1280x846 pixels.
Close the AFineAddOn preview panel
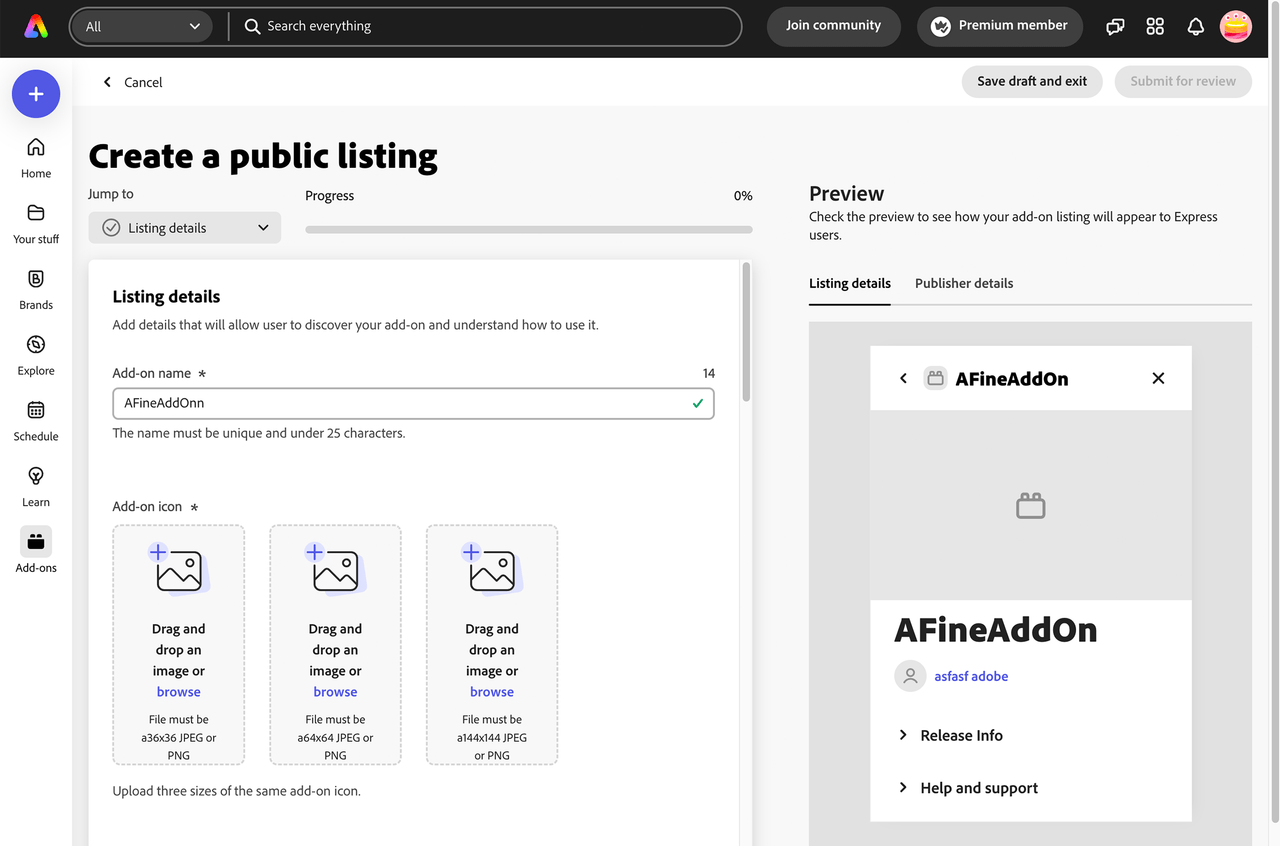pyautogui.click(x=1158, y=378)
